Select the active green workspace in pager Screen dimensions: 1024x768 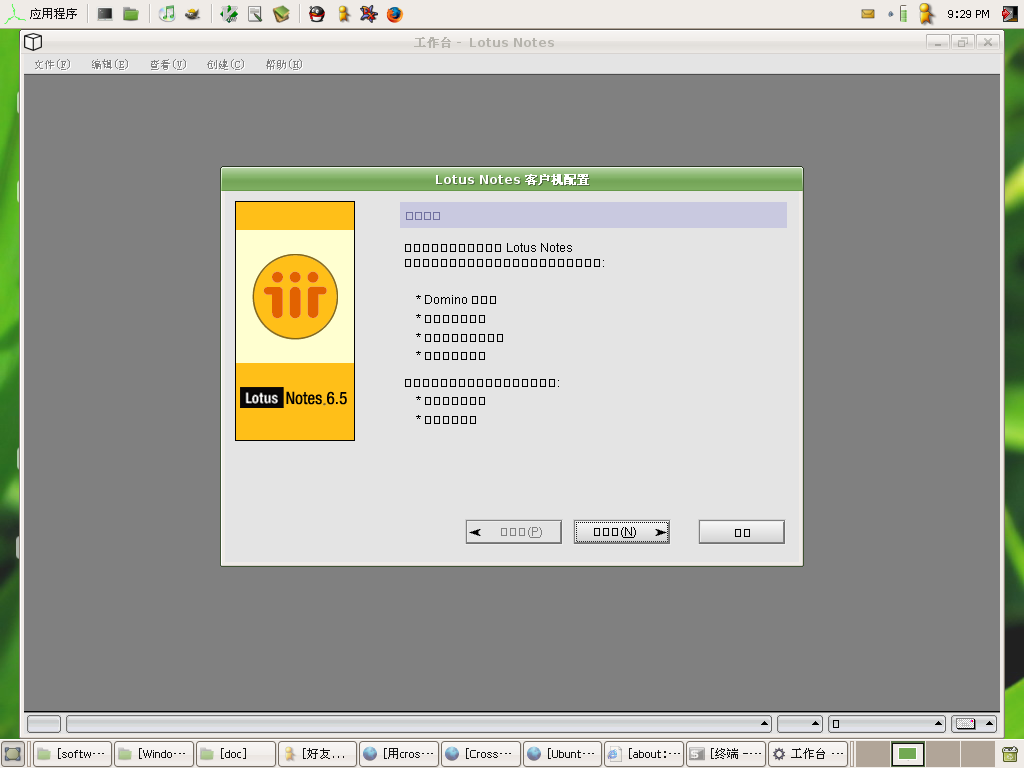(908, 754)
